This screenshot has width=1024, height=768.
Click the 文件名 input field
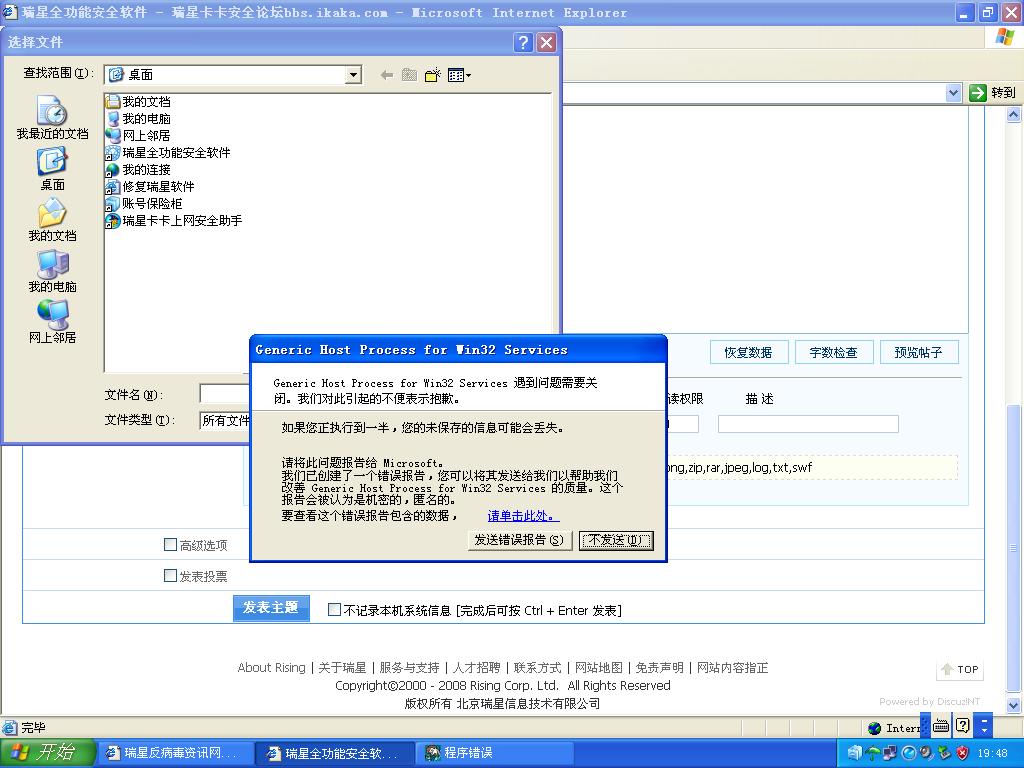(x=225, y=394)
